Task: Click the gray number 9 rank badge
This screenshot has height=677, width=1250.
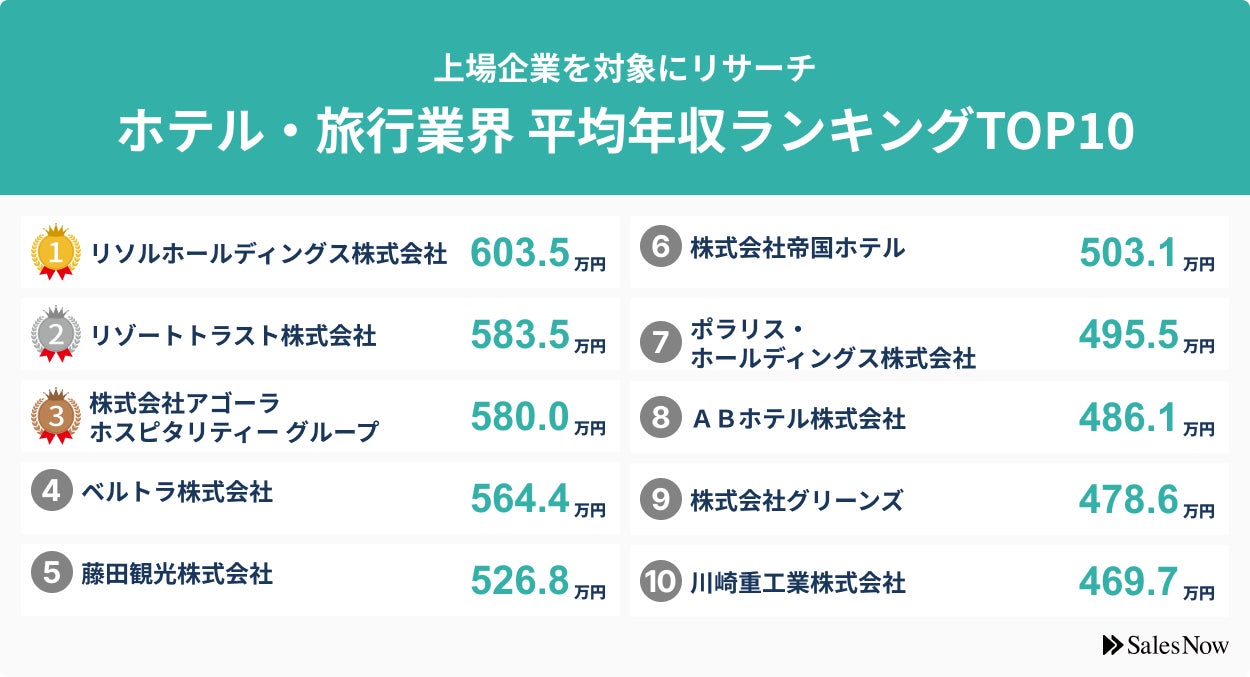Action: click(659, 500)
